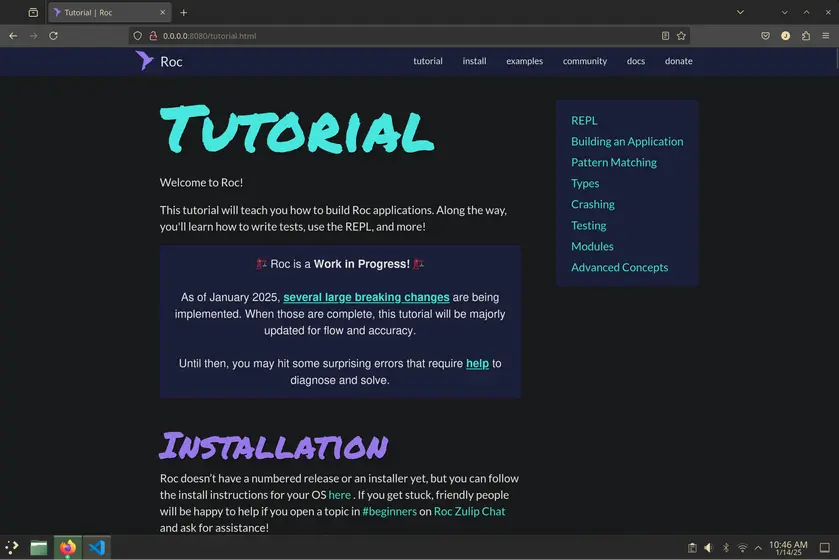839x560 pixels.
Task: Open the Firefox hamburger menu
Action: pos(826,36)
